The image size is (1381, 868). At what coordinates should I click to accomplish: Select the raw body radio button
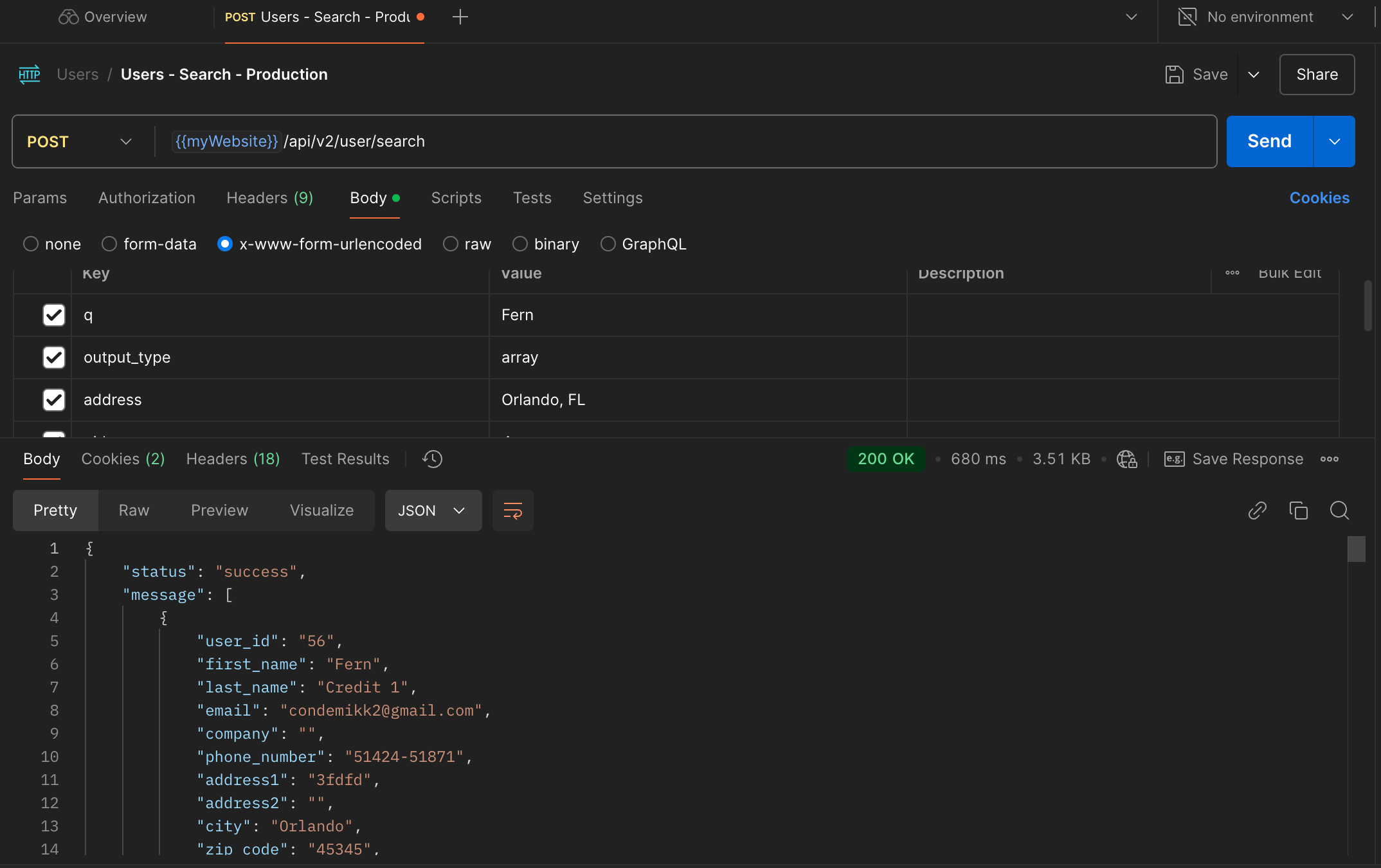[x=451, y=244]
